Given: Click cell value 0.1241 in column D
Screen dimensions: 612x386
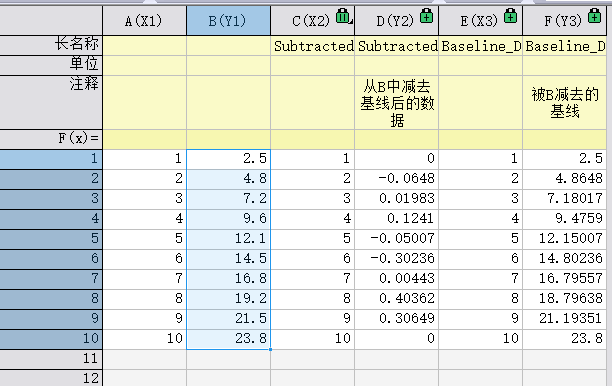Looking at the screenshot, I should click(397, 219).
